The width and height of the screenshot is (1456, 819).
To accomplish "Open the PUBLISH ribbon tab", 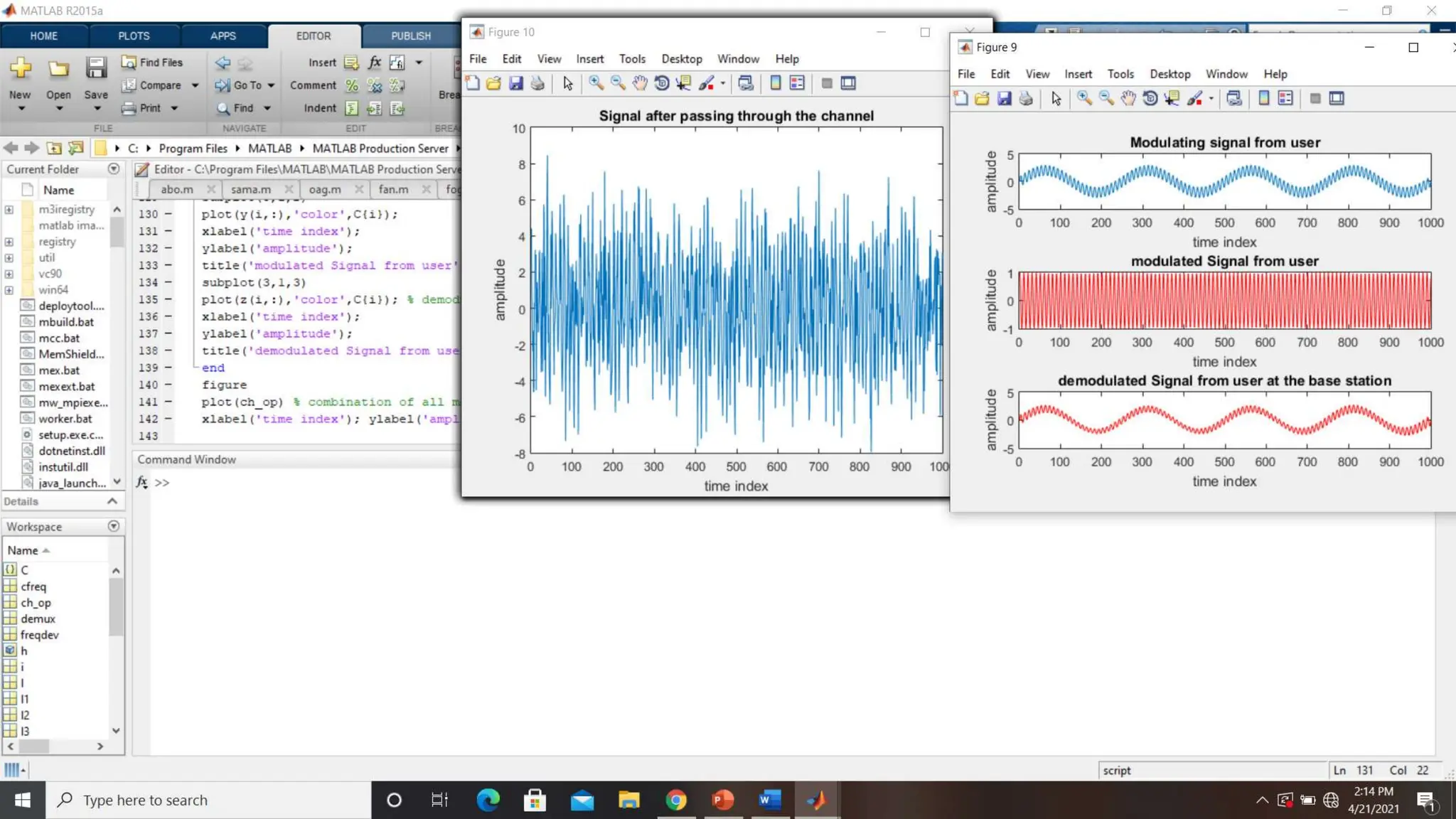I will click(x=410, y=36).
